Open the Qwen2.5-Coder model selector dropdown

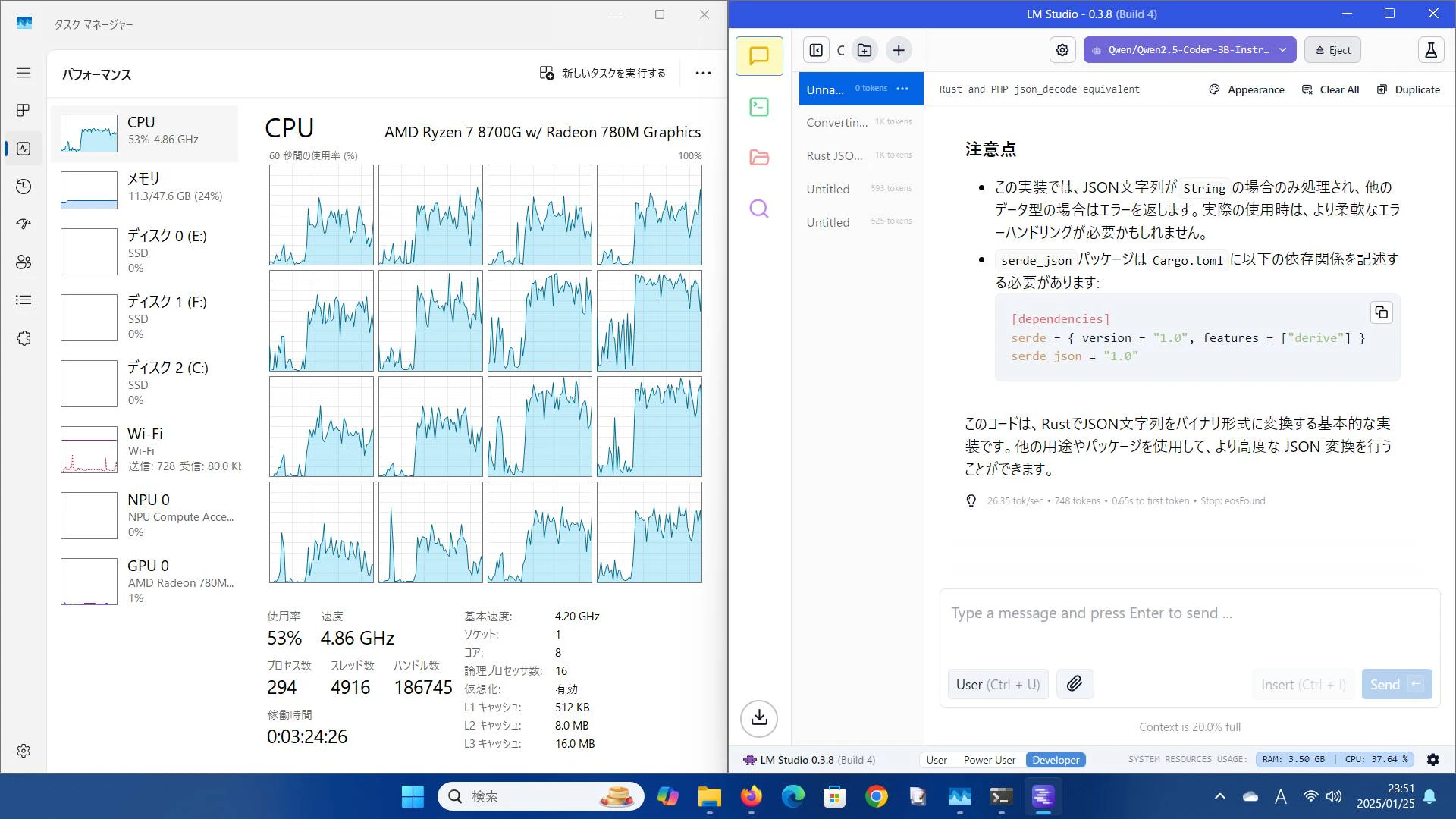pyautogui.click(x=1190, y=50)
